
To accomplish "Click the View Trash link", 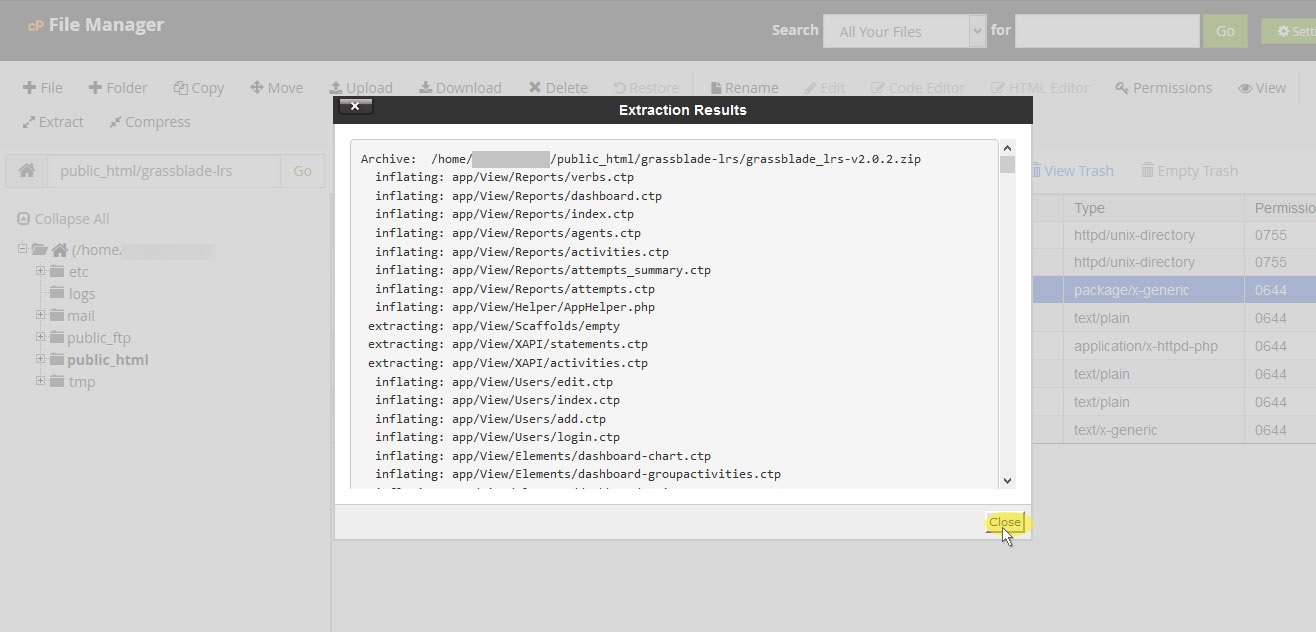I will (1072, 171).
